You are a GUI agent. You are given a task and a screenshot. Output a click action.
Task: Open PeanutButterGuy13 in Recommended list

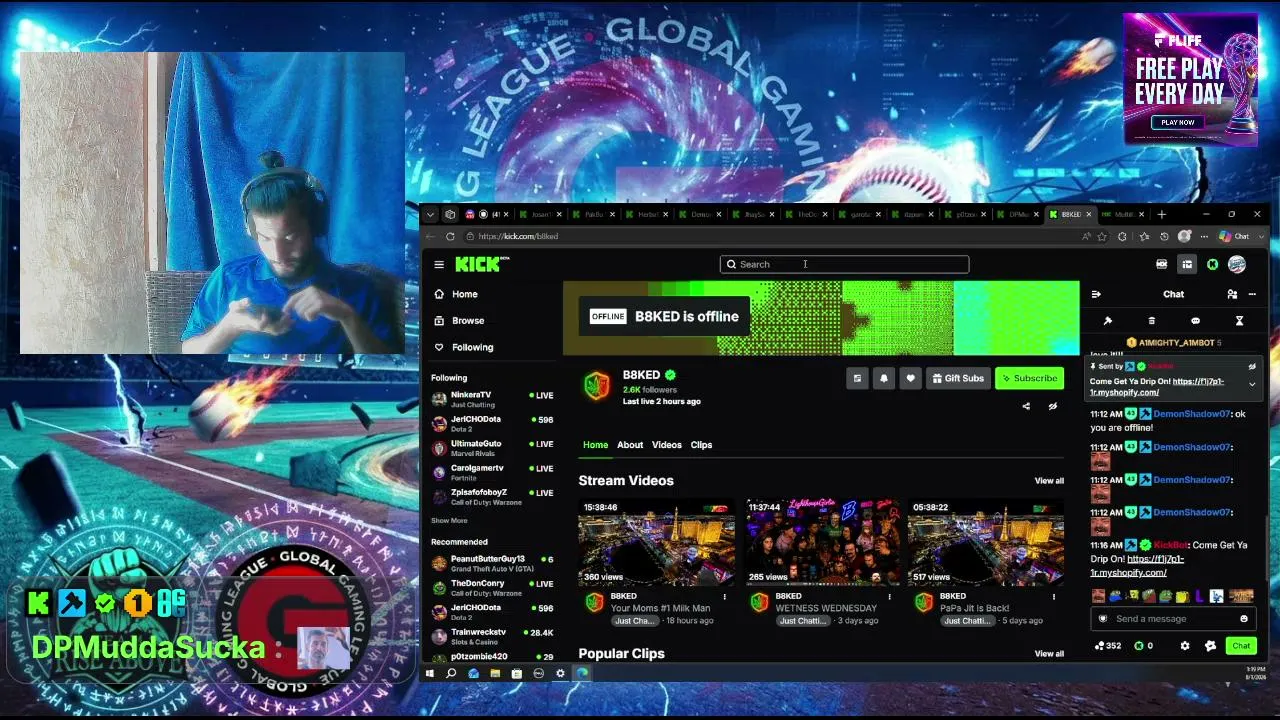tap(492, 563)
